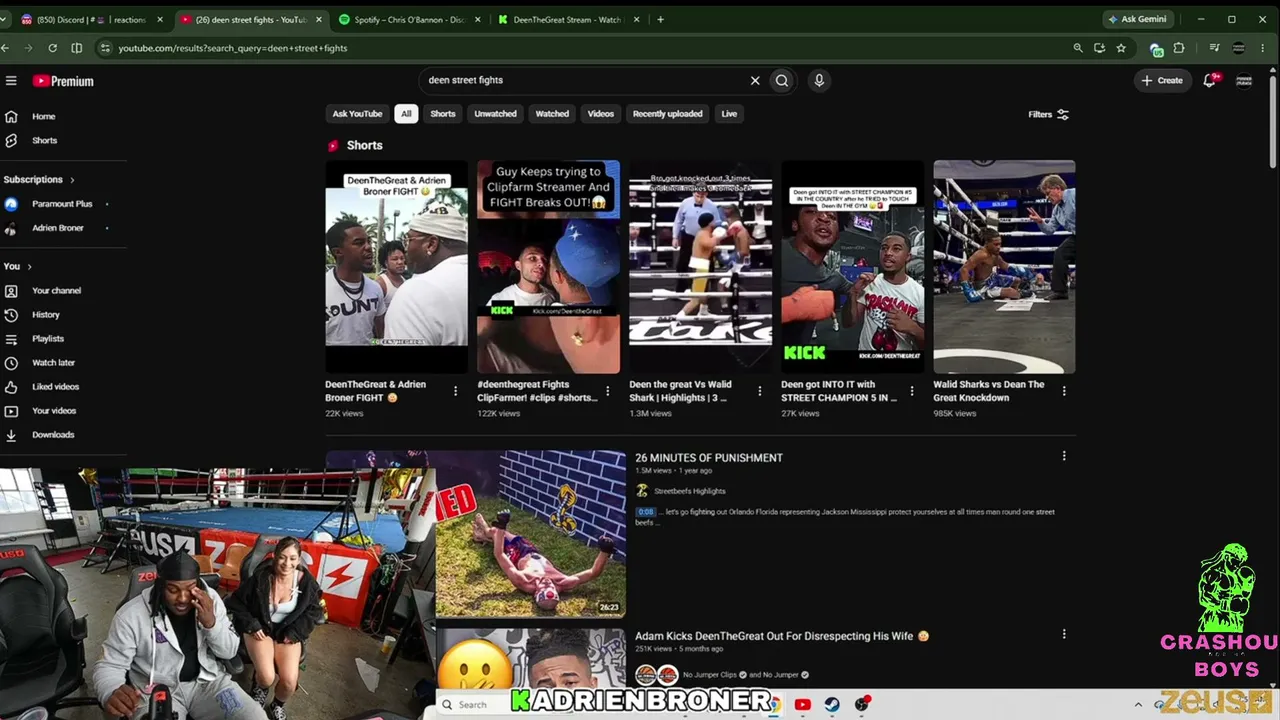Filter results by Shorts chip
This screenshot has width=1280, height=720.
click(x=443, y=114)
